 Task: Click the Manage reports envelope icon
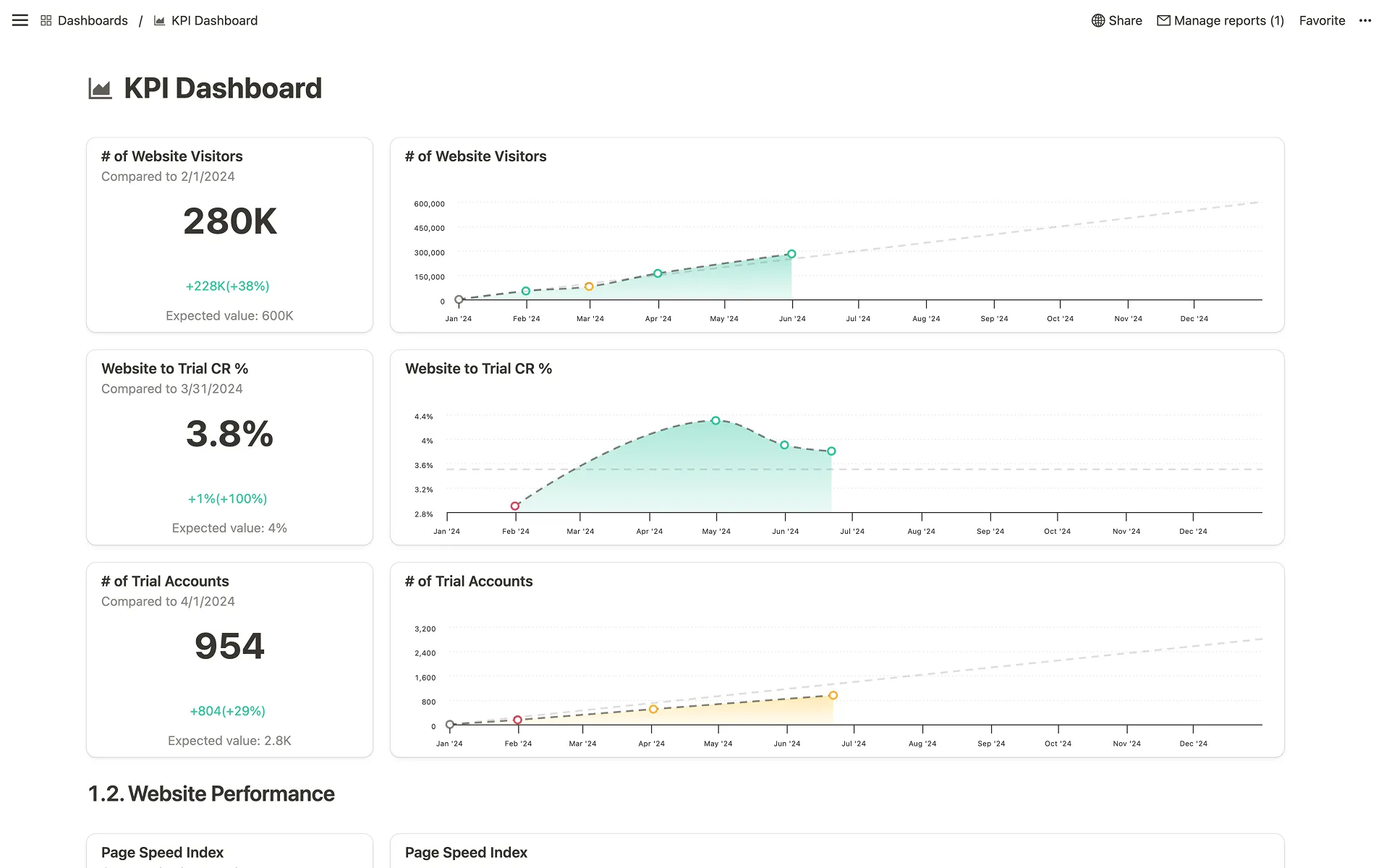[x=1163, y=20]
